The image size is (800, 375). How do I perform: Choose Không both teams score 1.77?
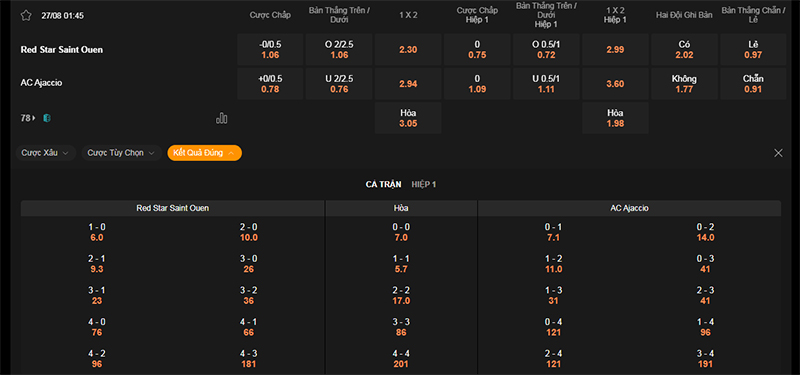coord(684,84)
